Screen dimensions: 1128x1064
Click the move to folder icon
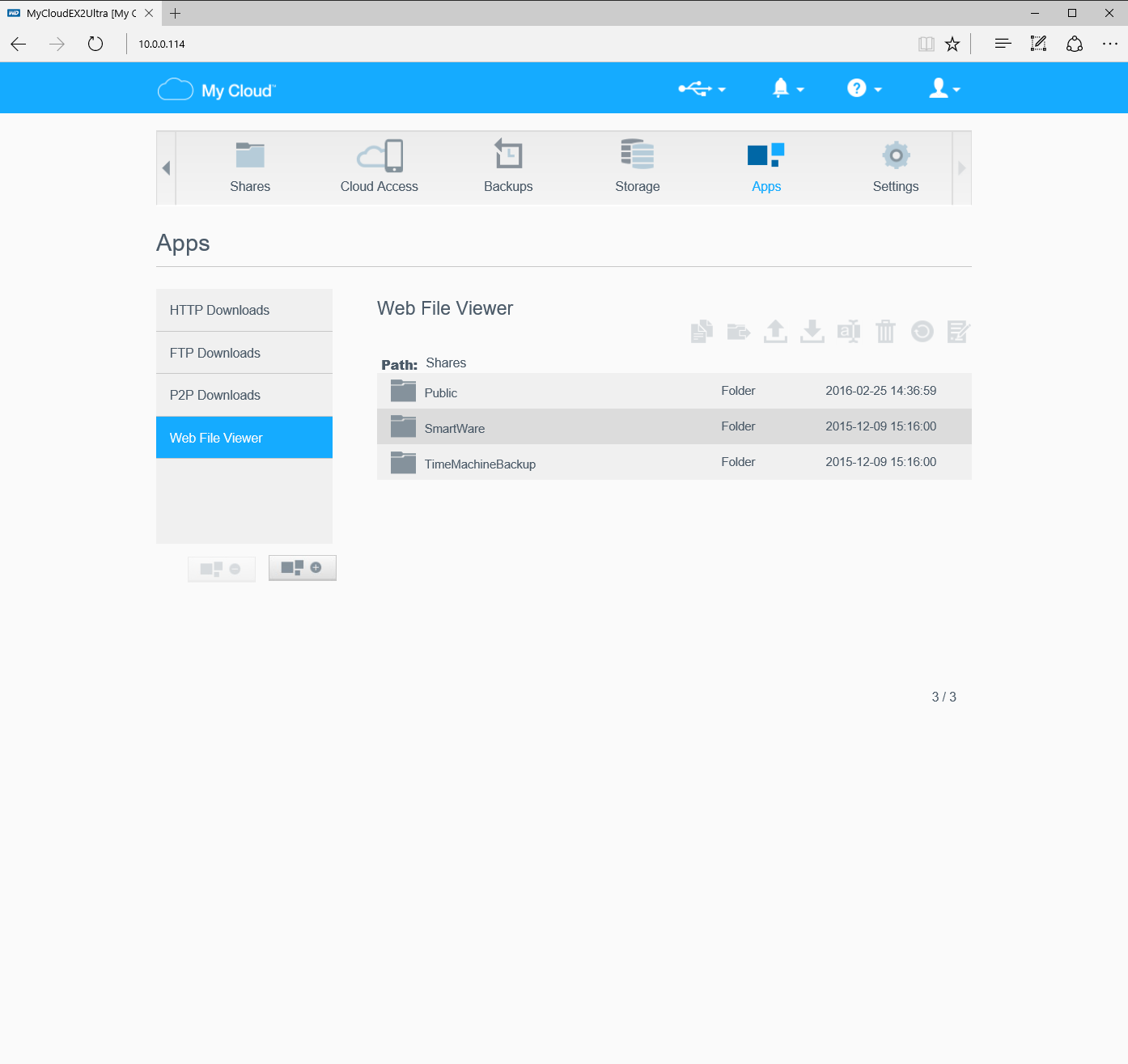[738, 331]
